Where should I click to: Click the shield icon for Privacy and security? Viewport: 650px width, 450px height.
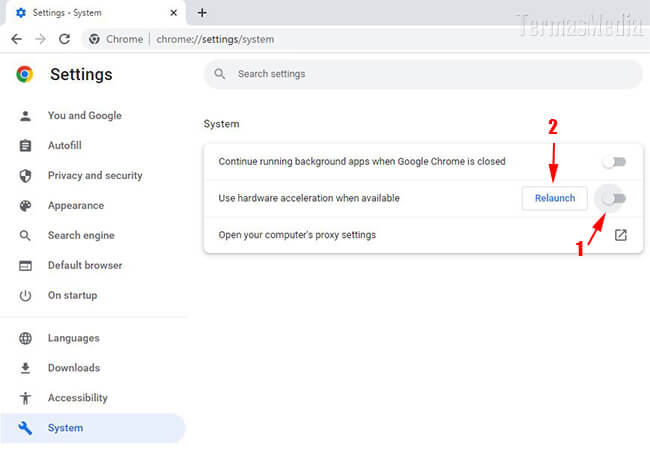point(25,176)
